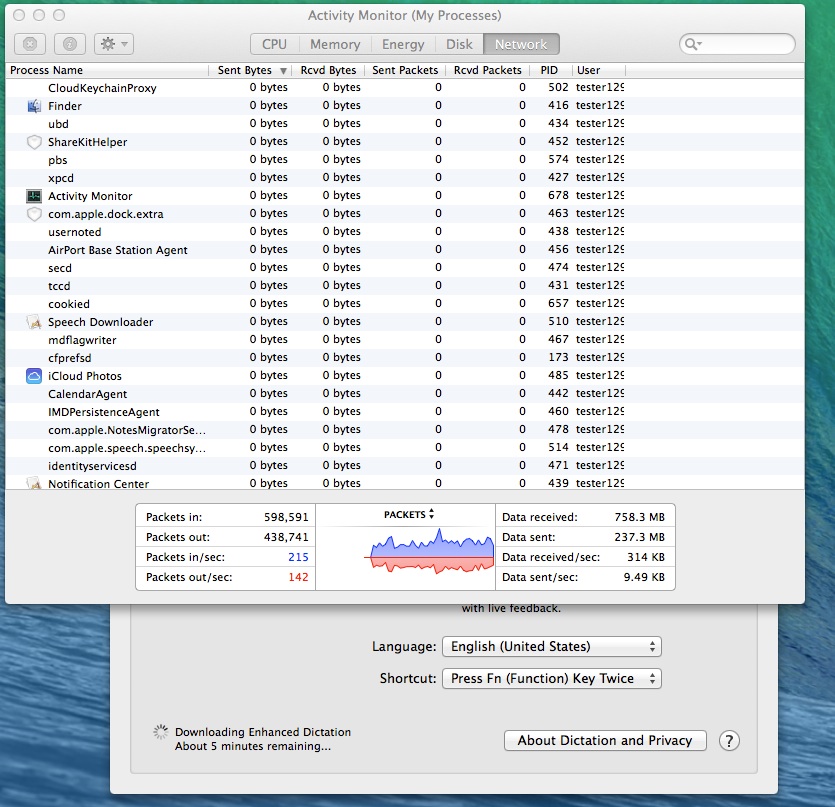This screenshot has height=807, width=835.
Task: Open the Shortcut dropdown in Dictation window
Action: pyautogui.click(x=552, y=679)
